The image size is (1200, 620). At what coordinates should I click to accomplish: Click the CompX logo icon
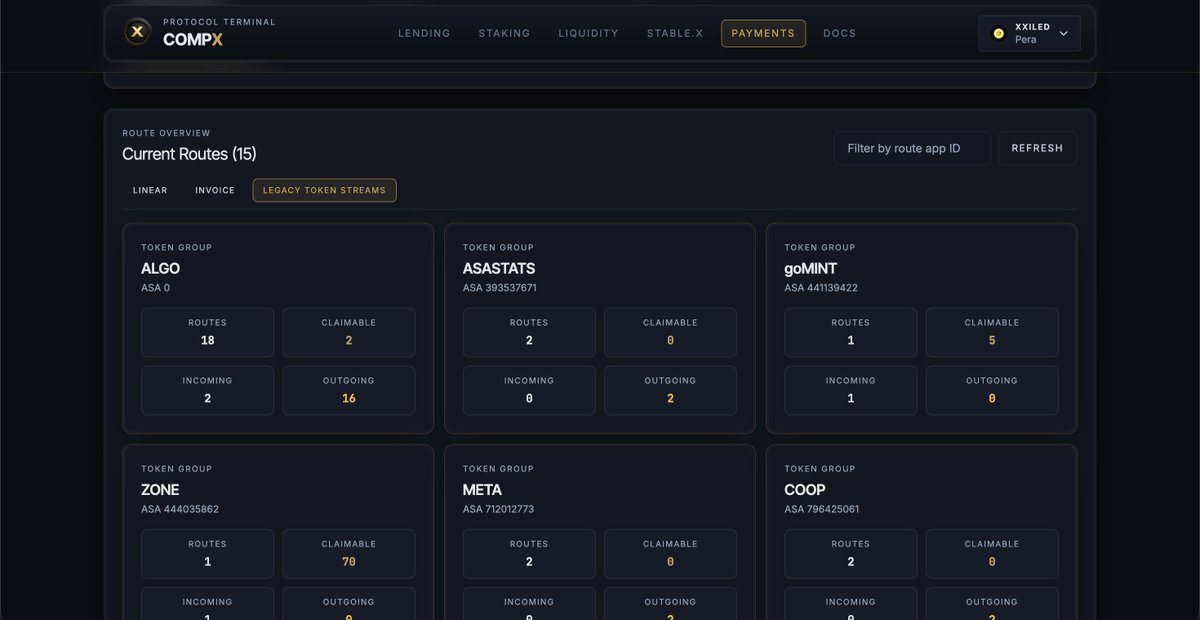click(x=138, y=33)
